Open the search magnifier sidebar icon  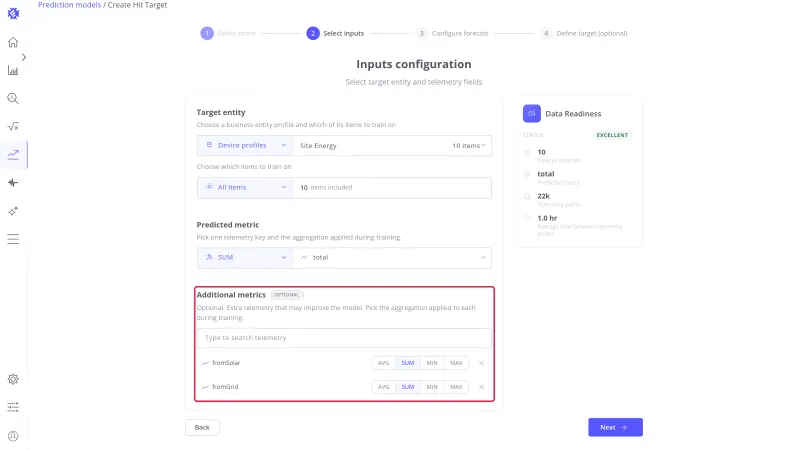(x=13, y=98)
